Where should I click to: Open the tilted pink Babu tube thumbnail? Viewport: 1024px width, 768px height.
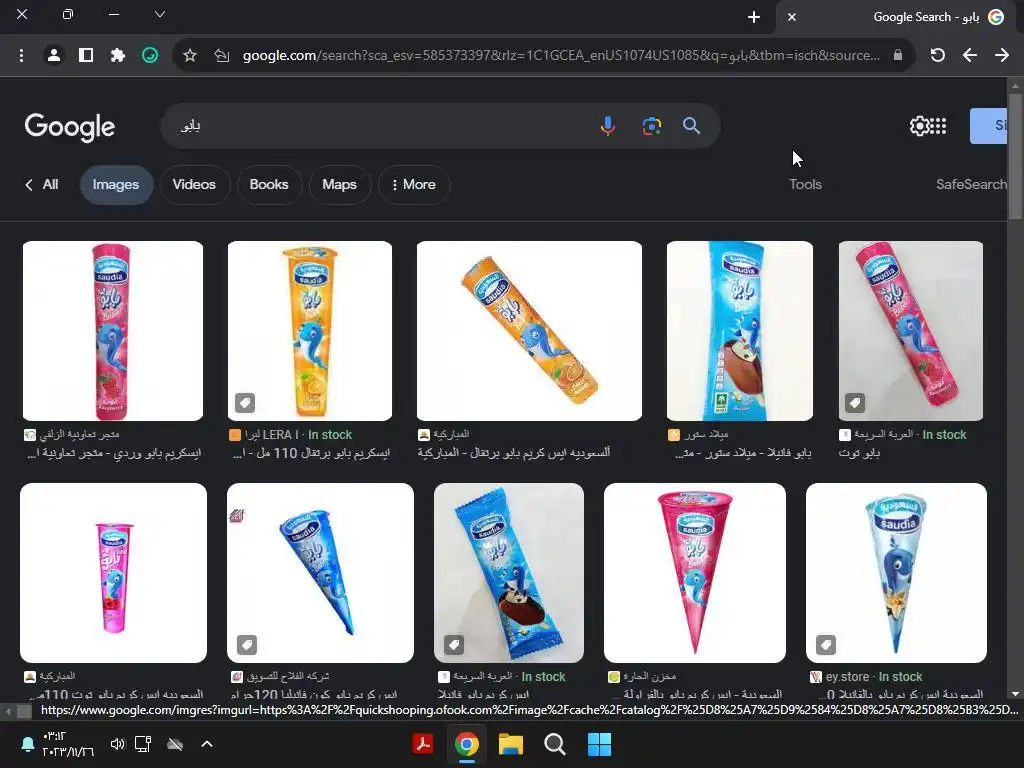(x=910, y=331)
